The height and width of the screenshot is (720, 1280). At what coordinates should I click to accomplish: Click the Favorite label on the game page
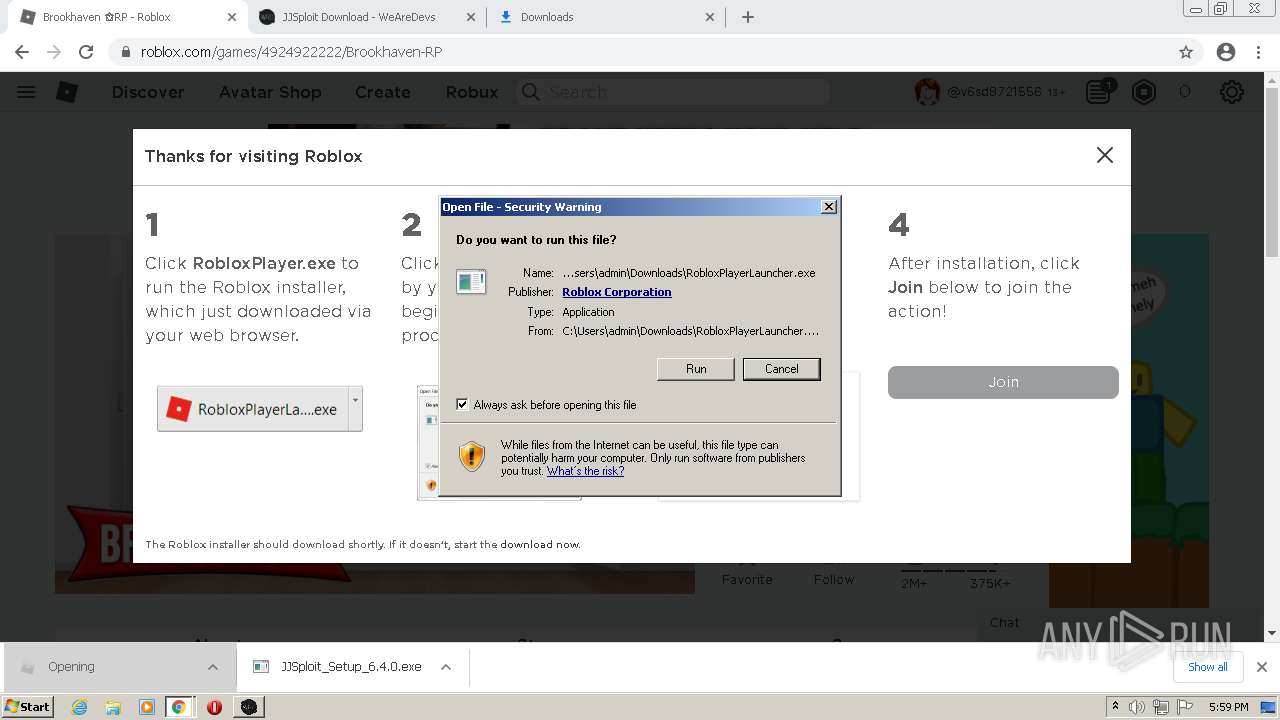pyautogui.click(x=747, y=580)
